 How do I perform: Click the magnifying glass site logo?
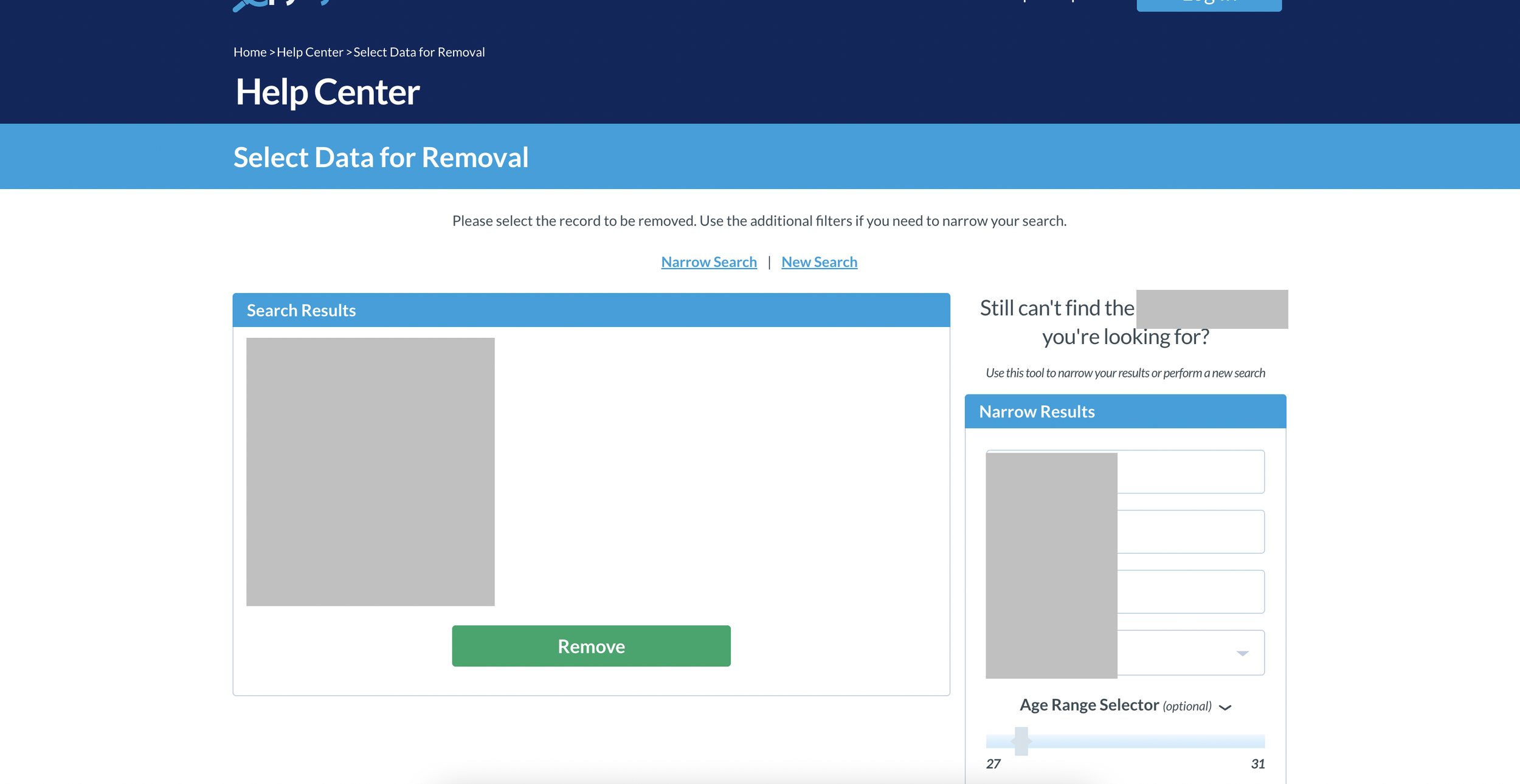click(x=248, y=5)
